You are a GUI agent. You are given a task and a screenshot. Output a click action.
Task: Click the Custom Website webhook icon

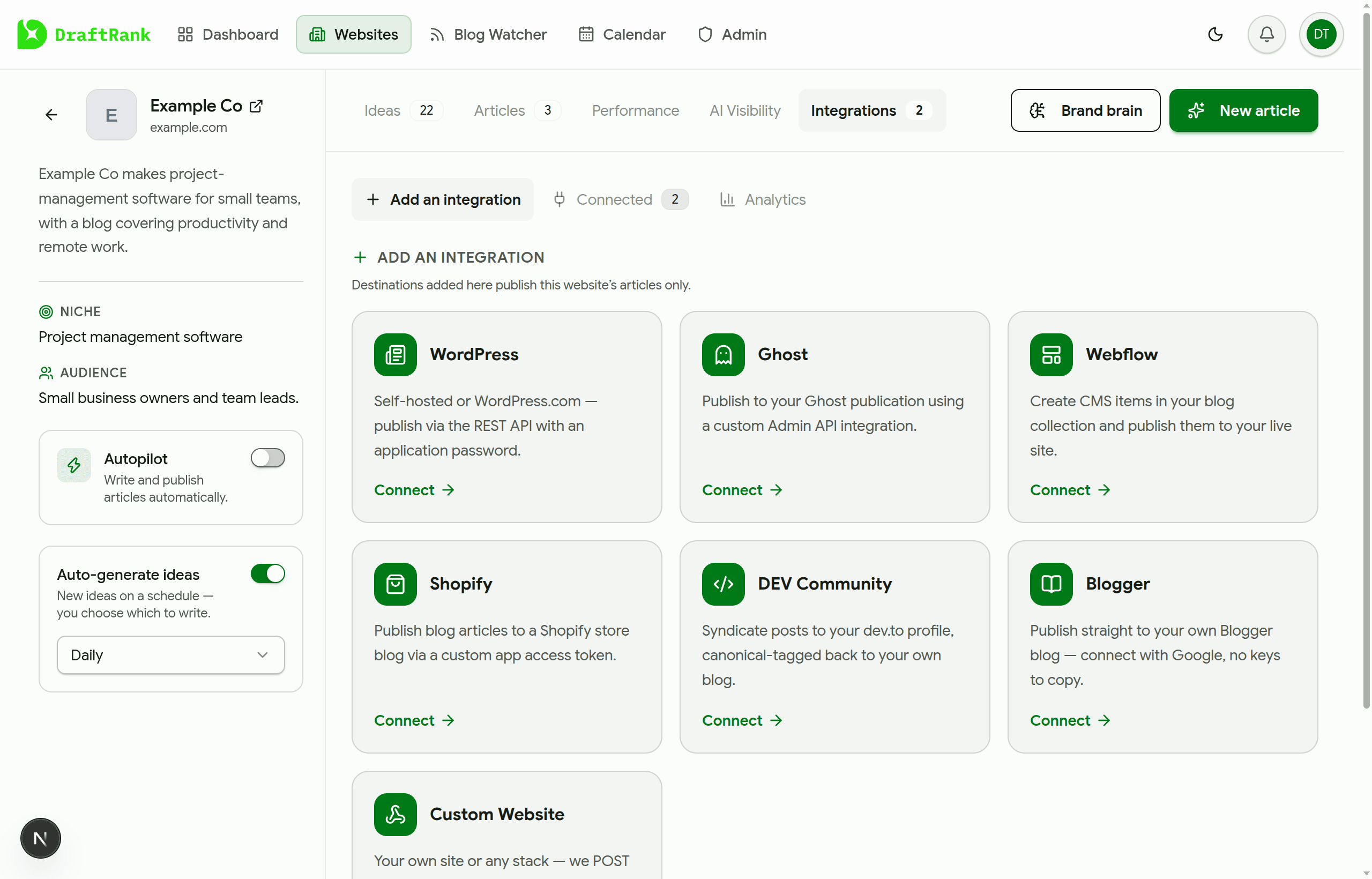point(396,814)
